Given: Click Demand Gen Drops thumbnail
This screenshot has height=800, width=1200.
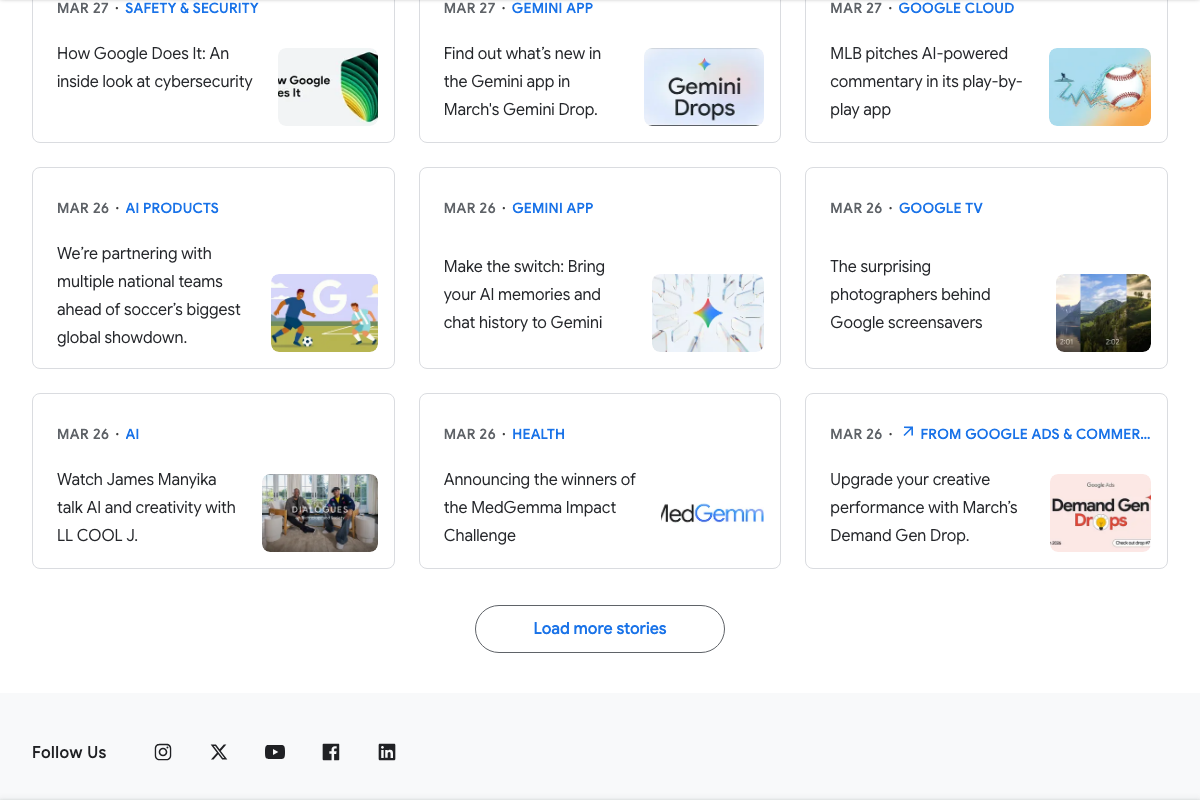Looking at the screenshot, I should point(1100,513).
